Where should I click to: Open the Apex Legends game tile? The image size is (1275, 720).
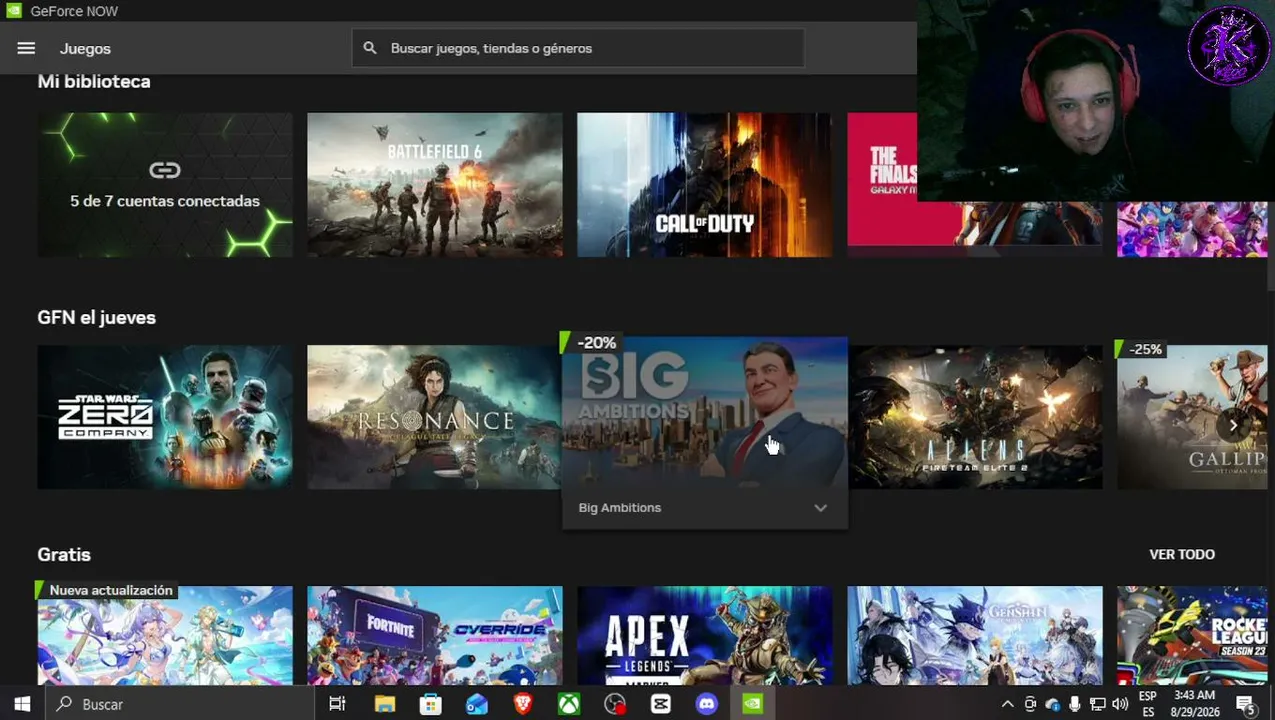click(704, 635)
